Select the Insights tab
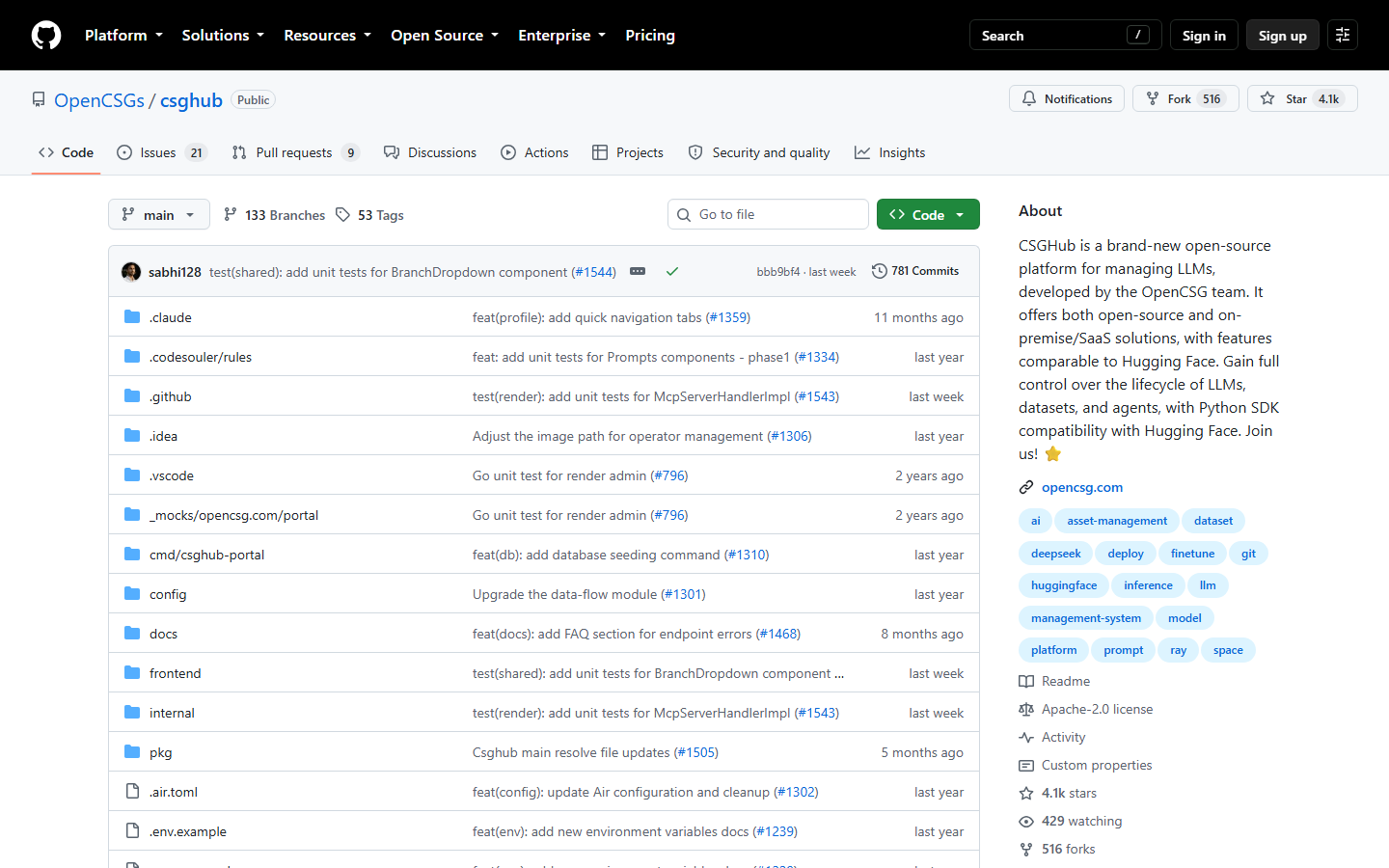The height and width of the screenshot is (868, 1389). tap(890, 152)
